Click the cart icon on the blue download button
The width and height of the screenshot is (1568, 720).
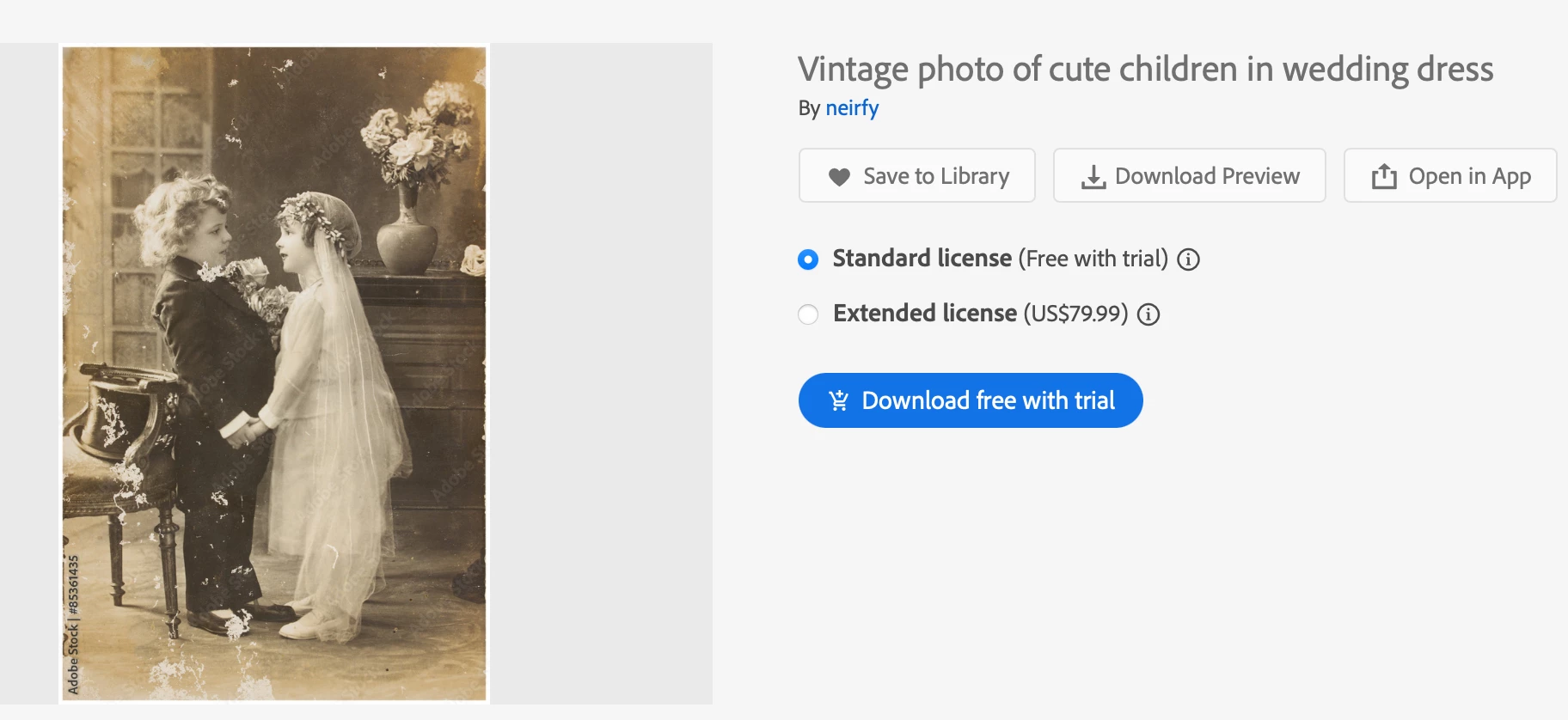[838, 400]
